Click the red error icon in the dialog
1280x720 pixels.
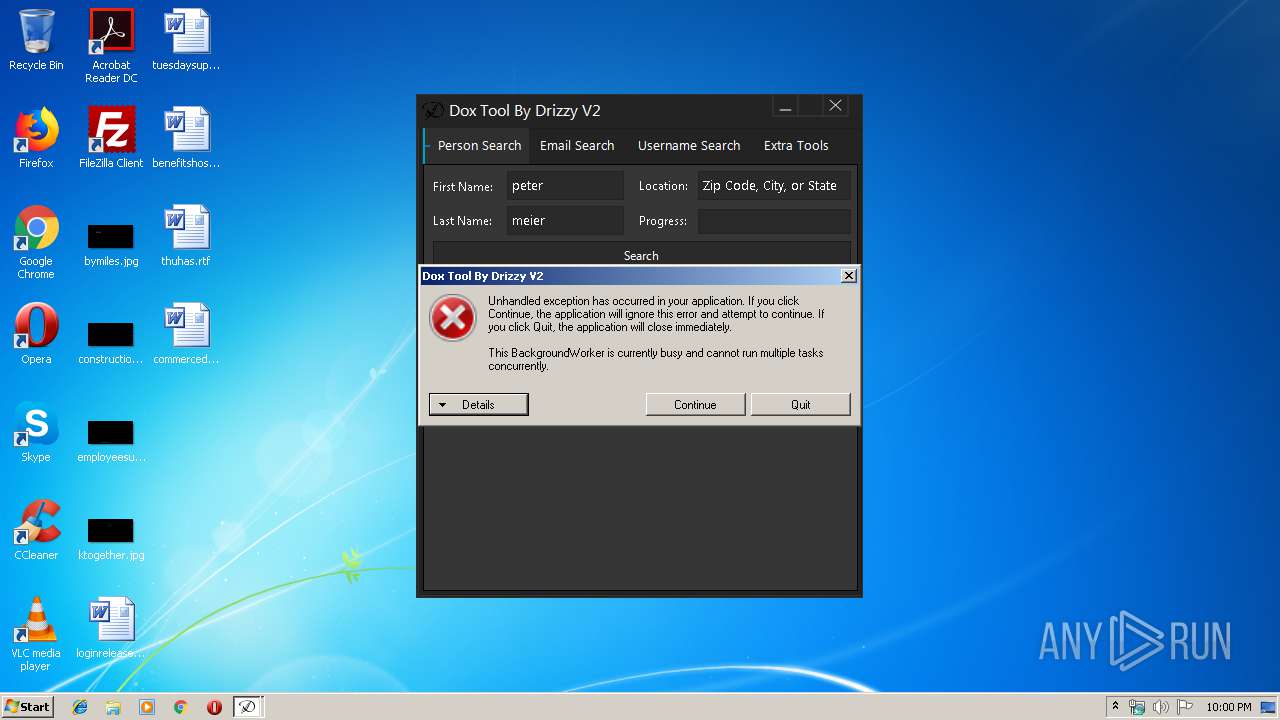(x=452, y=318)
